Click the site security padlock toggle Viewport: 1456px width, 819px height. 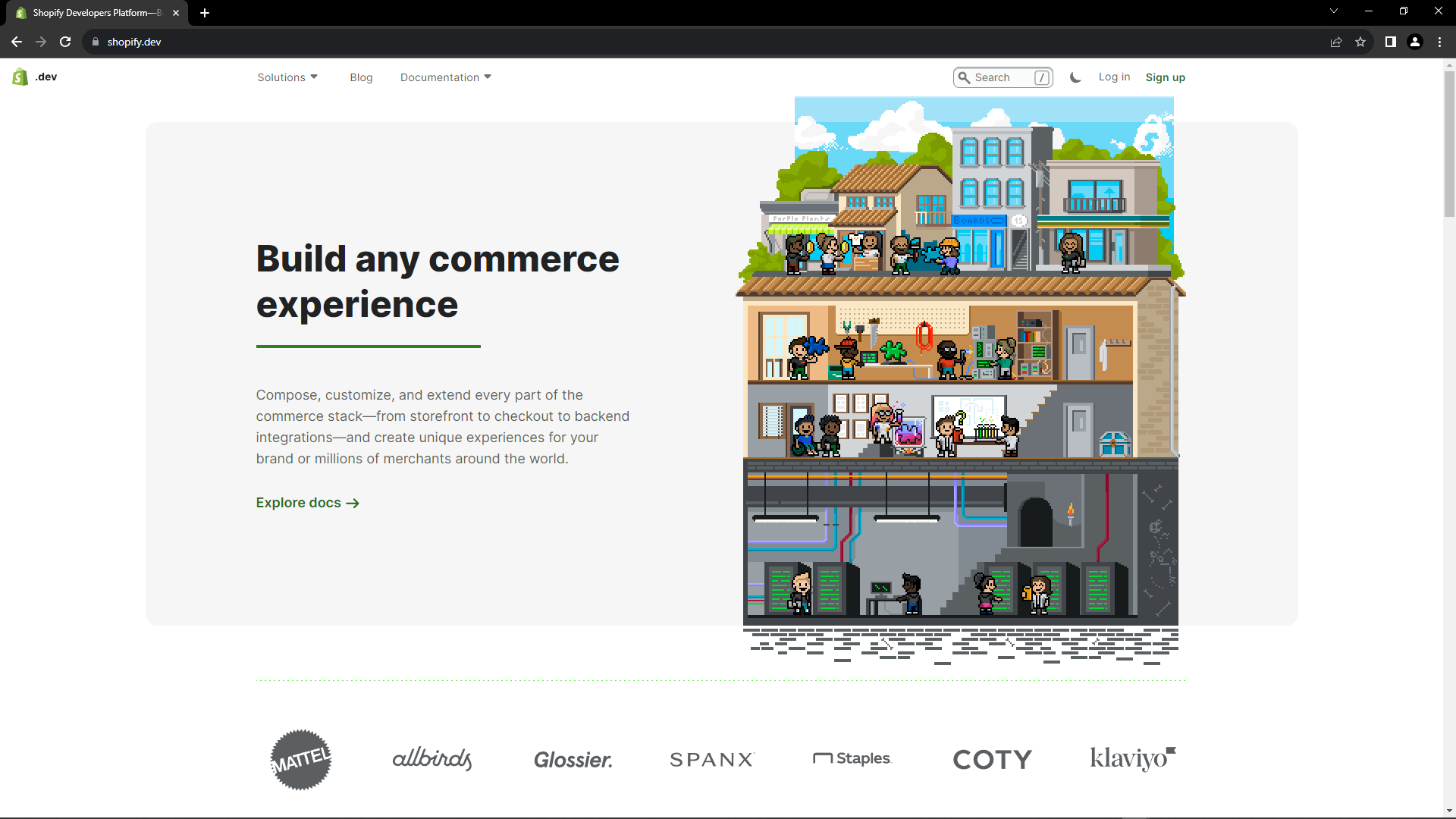(x=96, y=42)
